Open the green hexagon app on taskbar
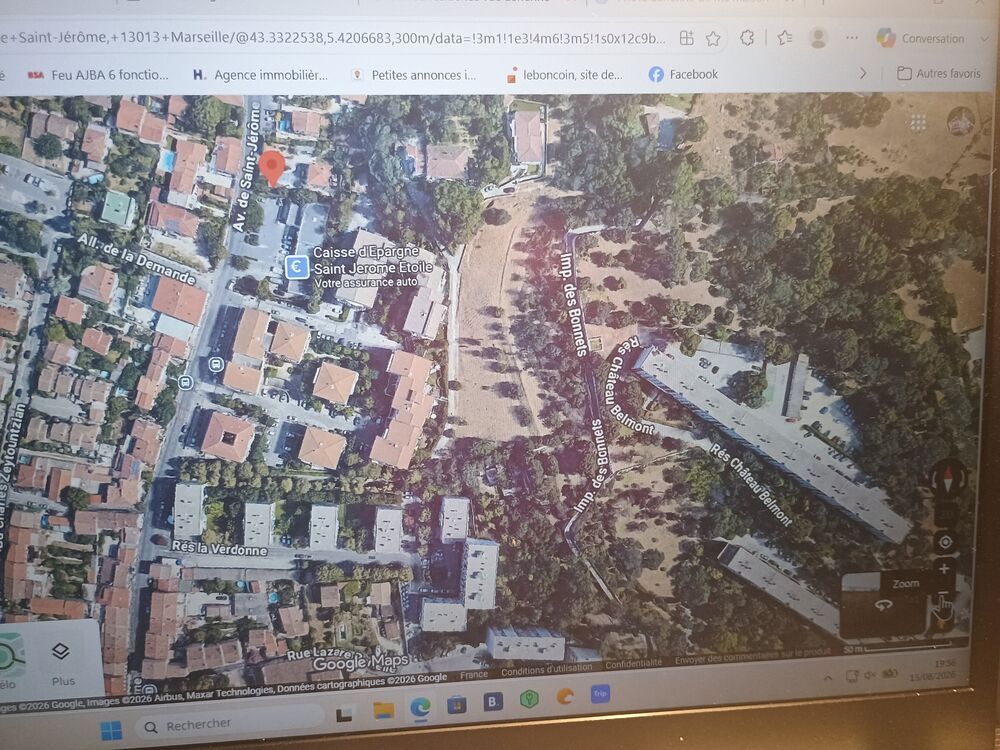 pyautogui.click(x=529, y=699)
